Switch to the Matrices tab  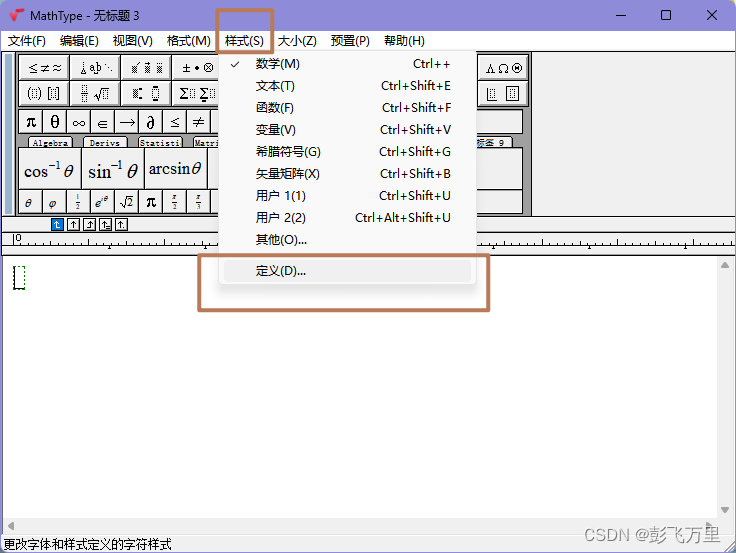point(207,143)
